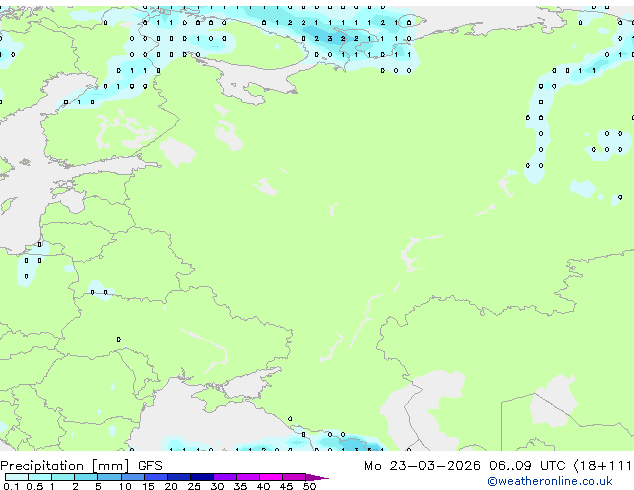Click the '06..09 UTC' time text
Image resolution: width=634 pixels, height=490 pixels.
(x=527, y=466)
